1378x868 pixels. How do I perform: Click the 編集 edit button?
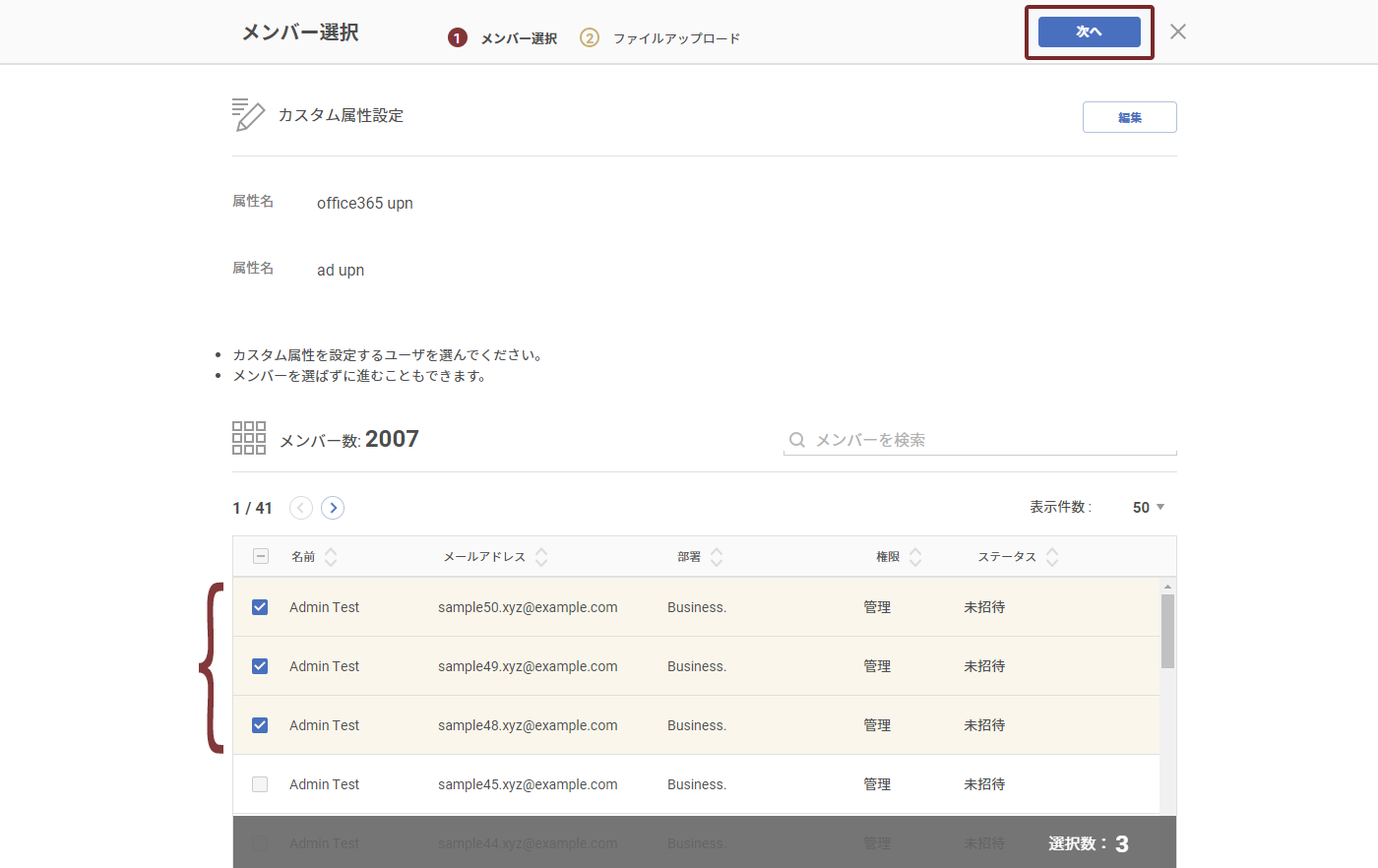click(1129, 117)
